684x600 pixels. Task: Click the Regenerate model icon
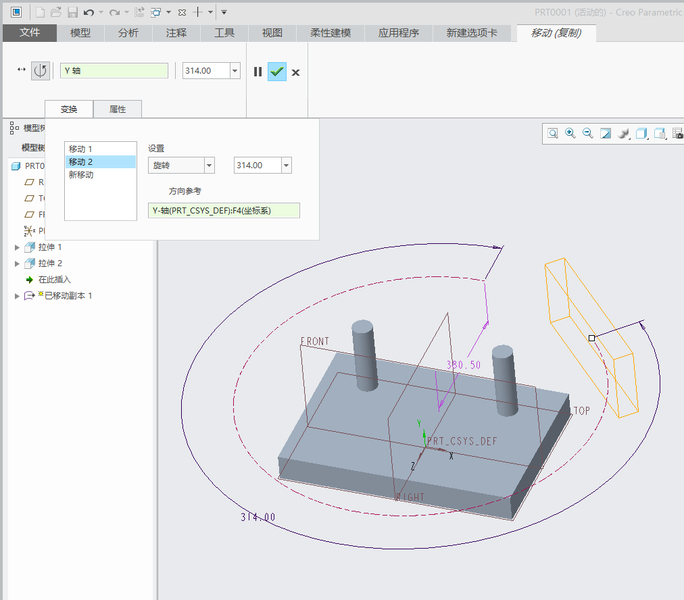[139, 12]
